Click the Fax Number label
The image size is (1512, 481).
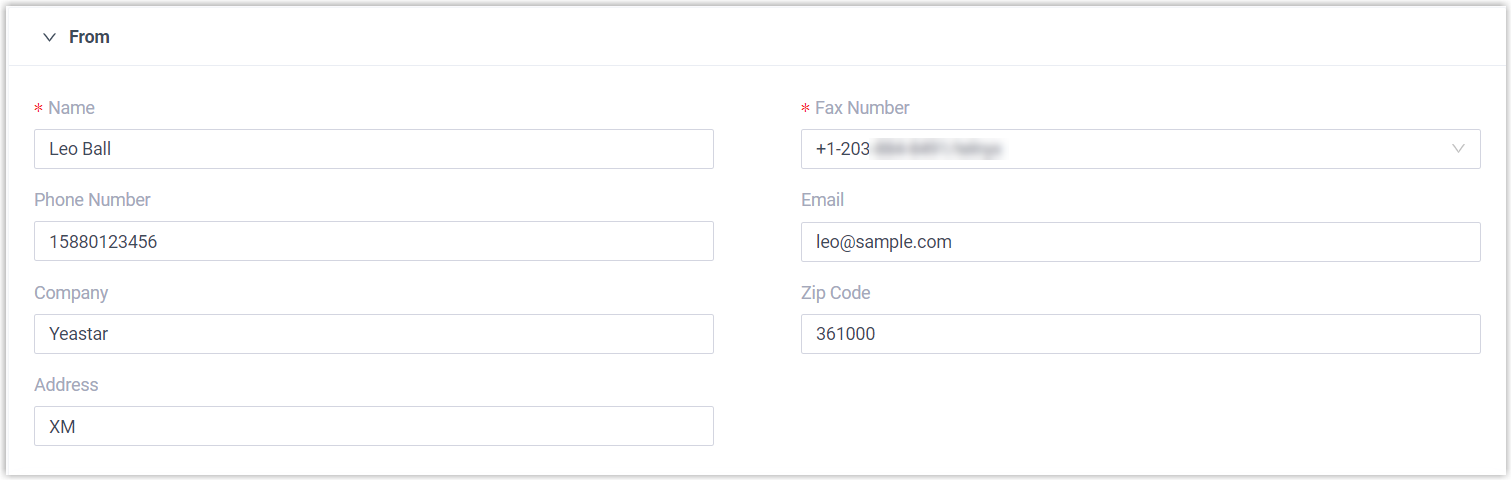coord(862,108)
